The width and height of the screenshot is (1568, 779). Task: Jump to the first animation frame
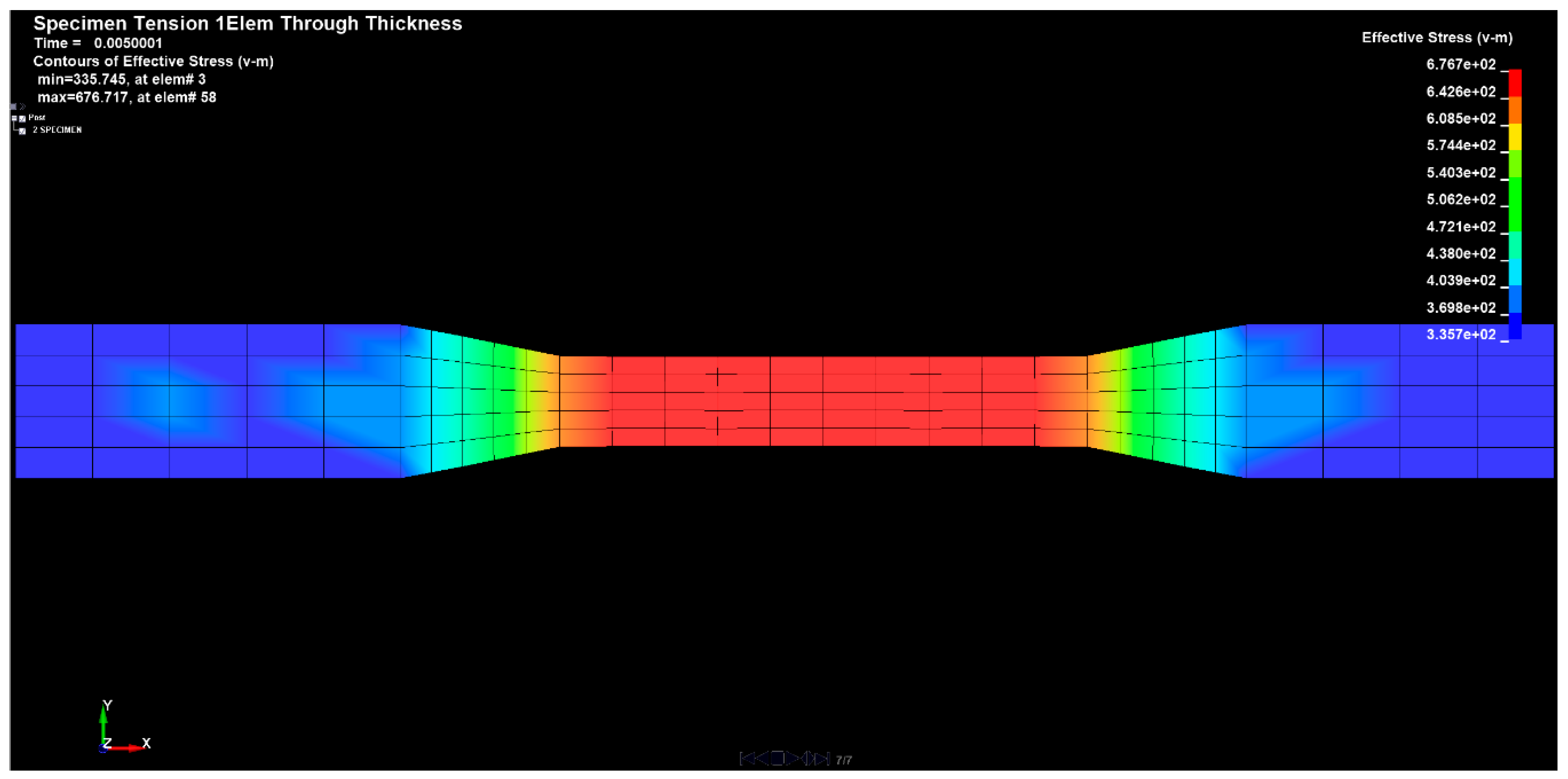(x=747, y=758)
